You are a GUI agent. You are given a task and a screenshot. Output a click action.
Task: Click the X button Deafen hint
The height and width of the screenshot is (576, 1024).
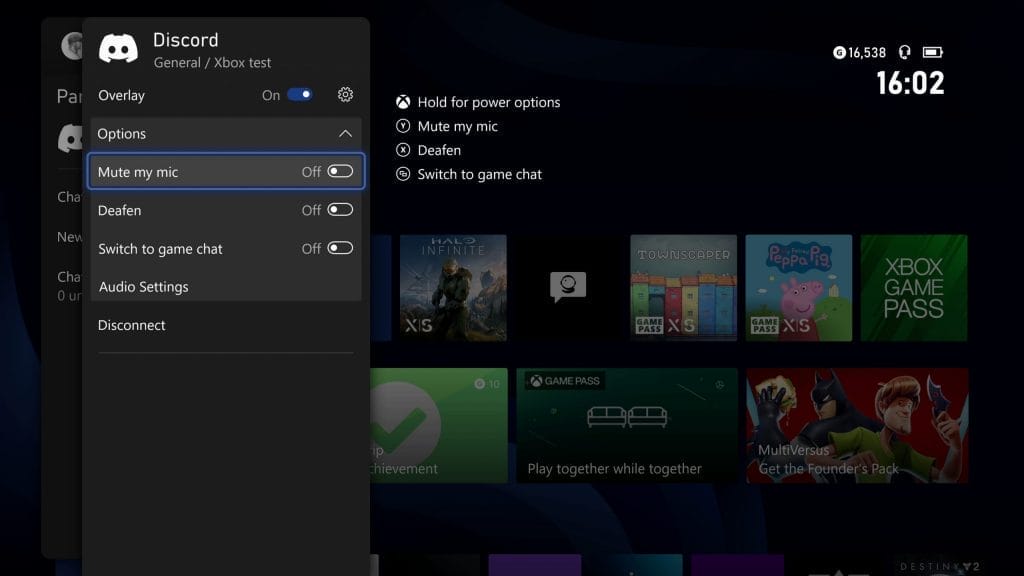point(403,150)
